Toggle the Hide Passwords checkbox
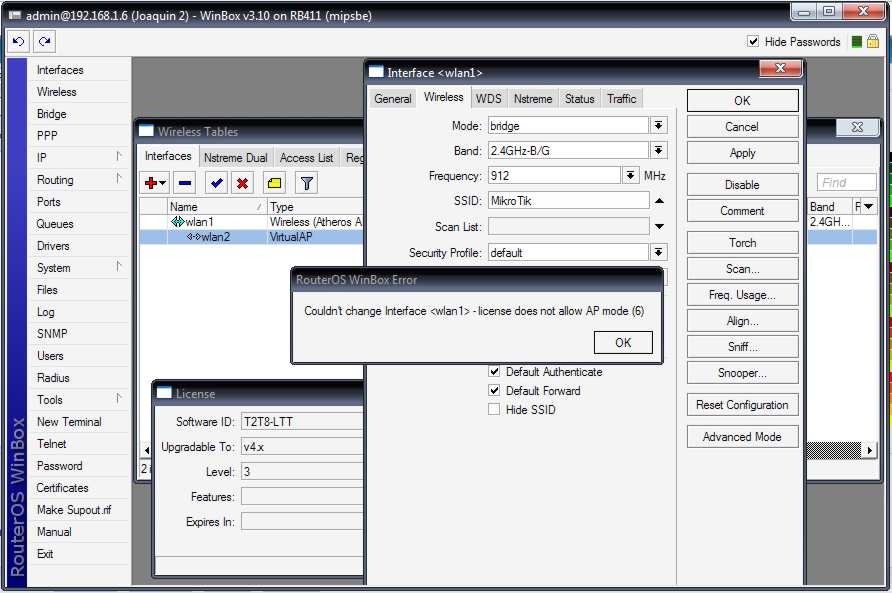Viewport: 892px width, 593px height. point(753,42)
